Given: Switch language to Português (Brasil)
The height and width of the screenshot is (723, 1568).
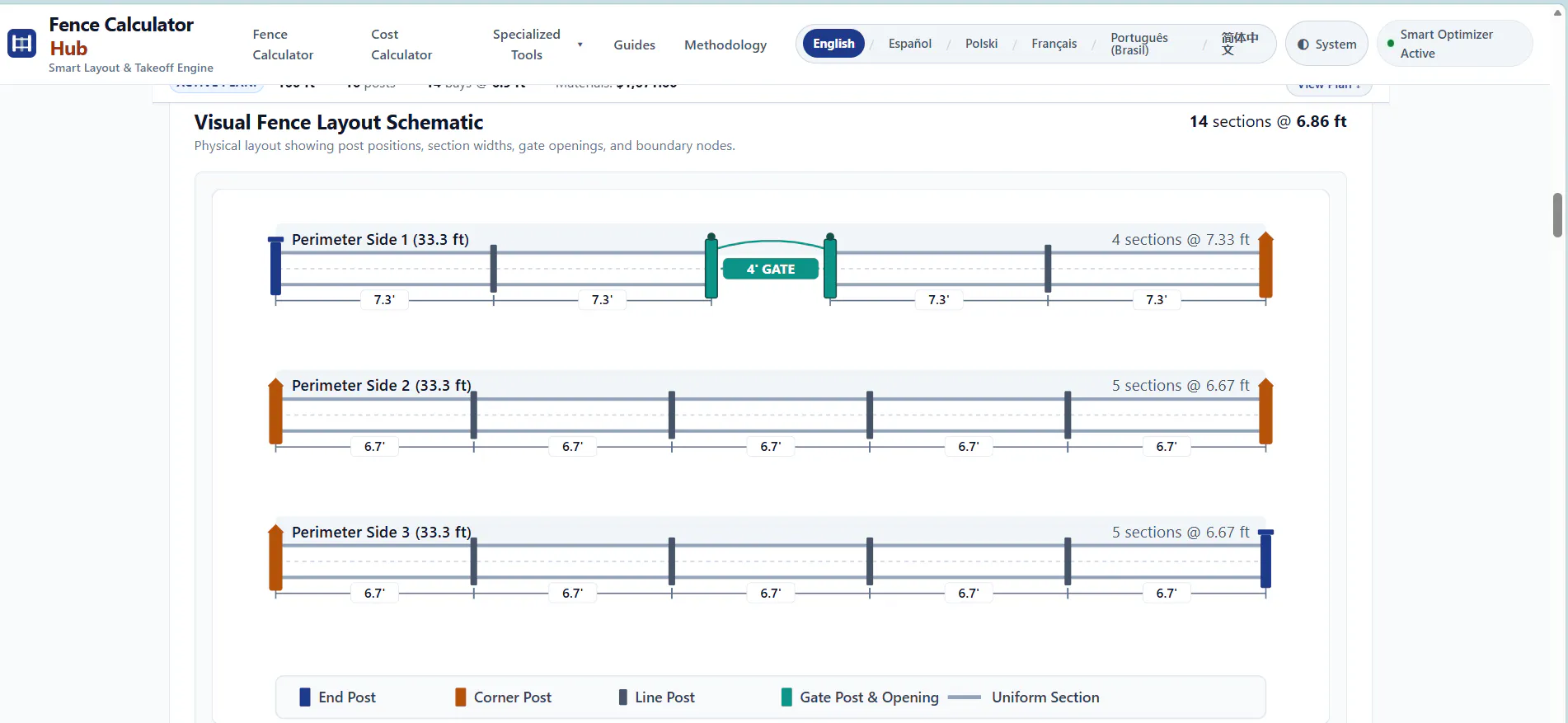Looking at the screenshot, I should click(x=1139, y=44).
